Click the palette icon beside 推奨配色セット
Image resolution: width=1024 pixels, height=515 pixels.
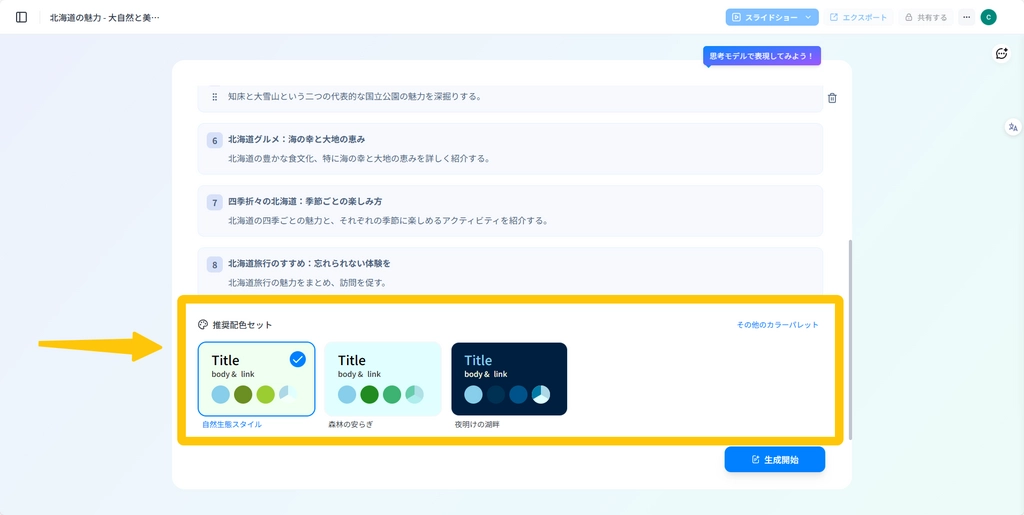203,325
